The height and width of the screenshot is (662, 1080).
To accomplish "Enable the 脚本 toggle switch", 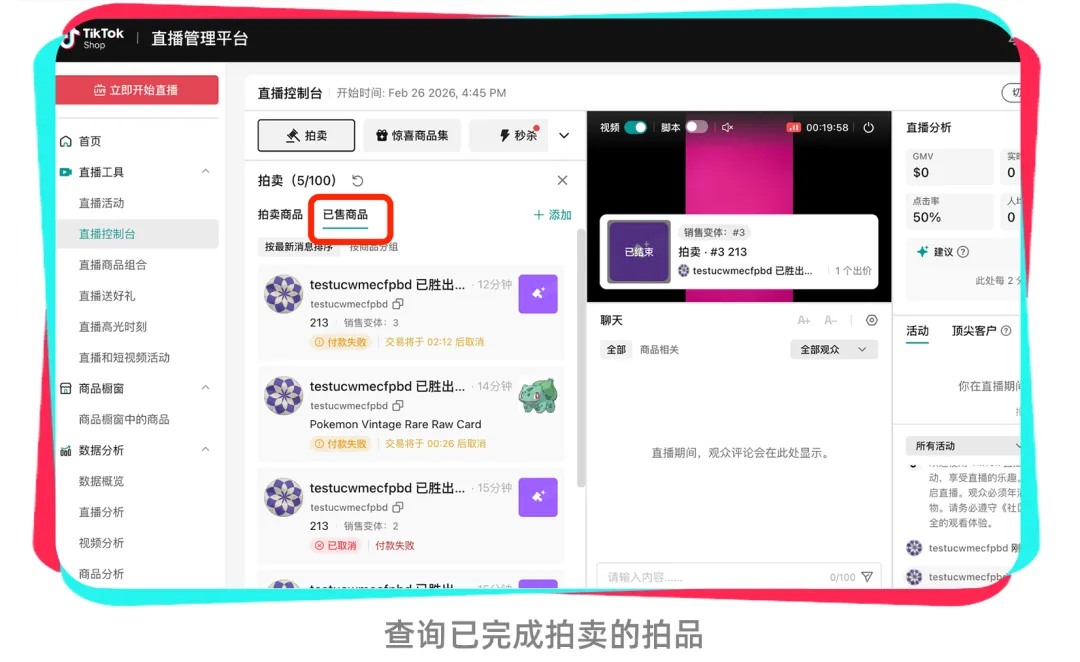I will (696, 127).
